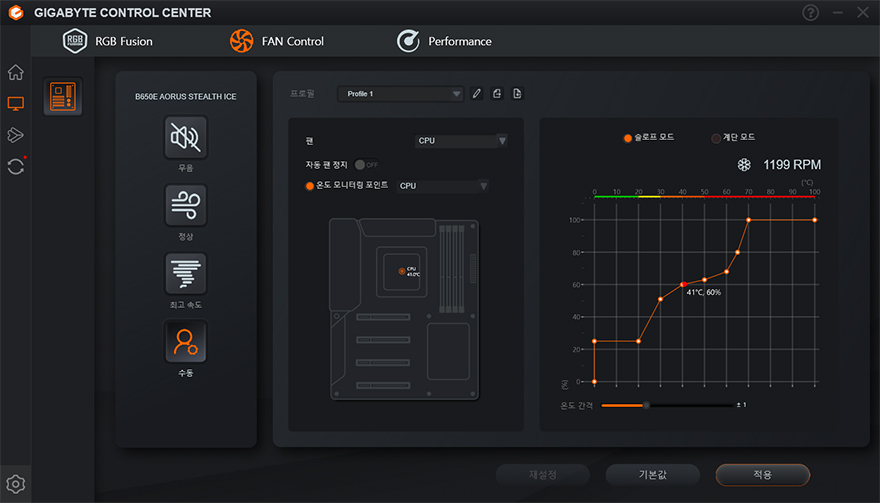The image size is (880, 503).
Task: Click the curve point at 30°C, 51%
Action: 661,299
